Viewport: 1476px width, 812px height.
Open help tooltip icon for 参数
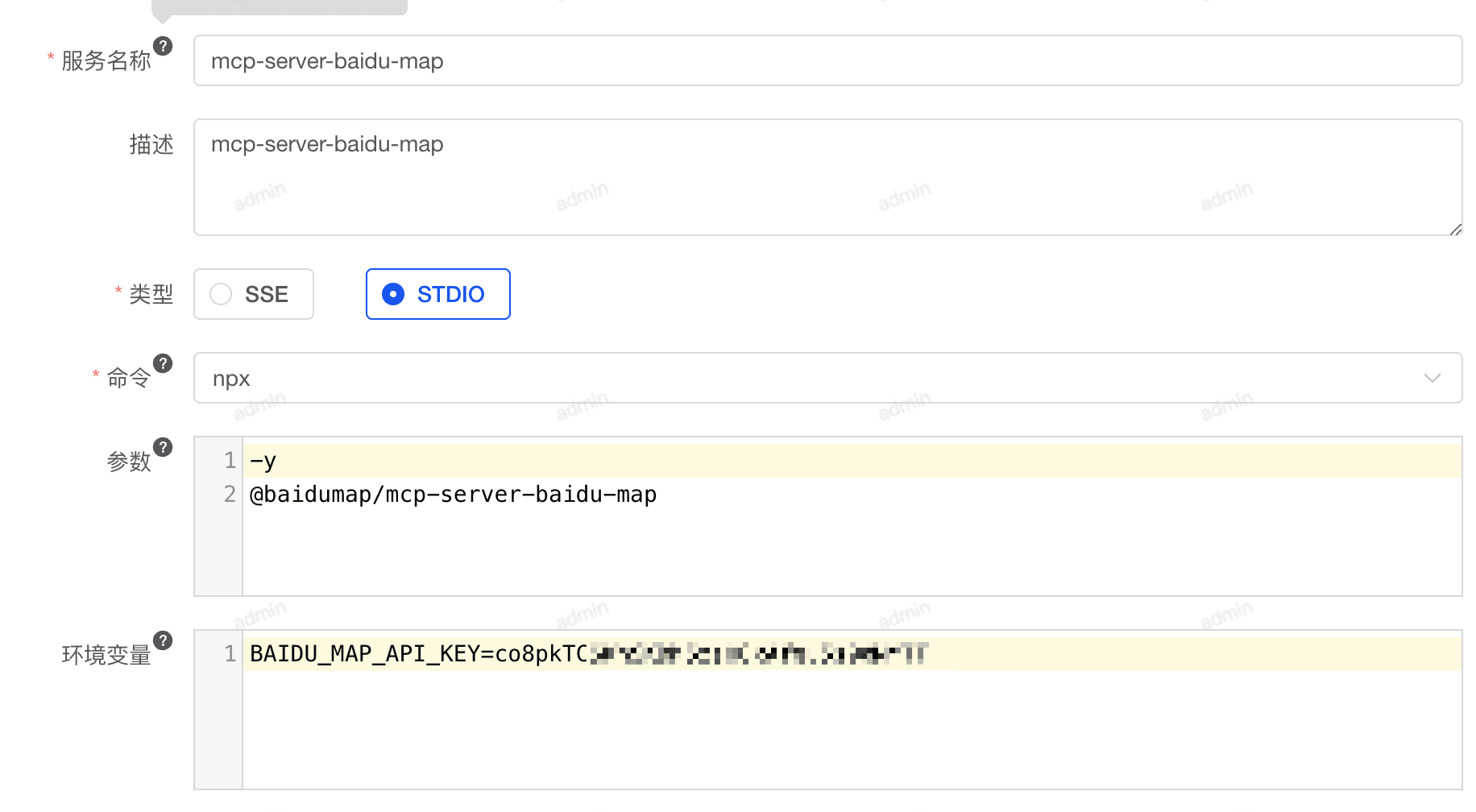tap(163, 447)
